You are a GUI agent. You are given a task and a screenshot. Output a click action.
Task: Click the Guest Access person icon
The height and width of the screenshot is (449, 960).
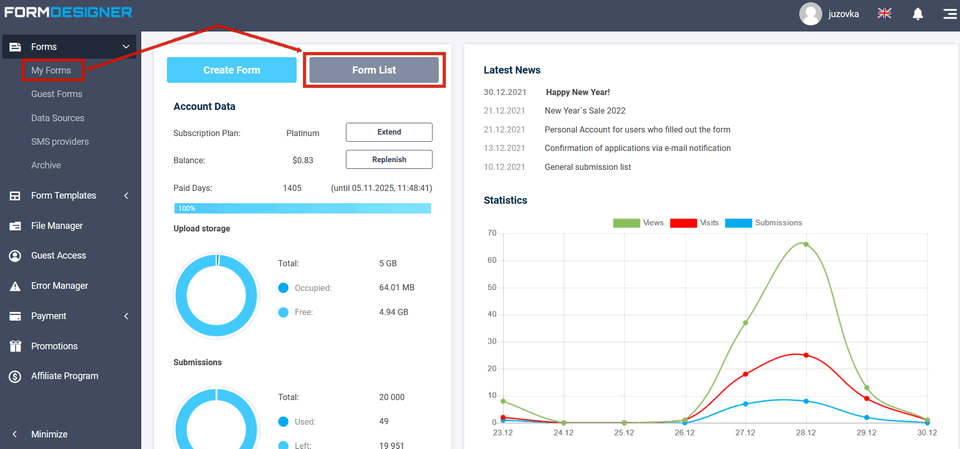(15, 256)
